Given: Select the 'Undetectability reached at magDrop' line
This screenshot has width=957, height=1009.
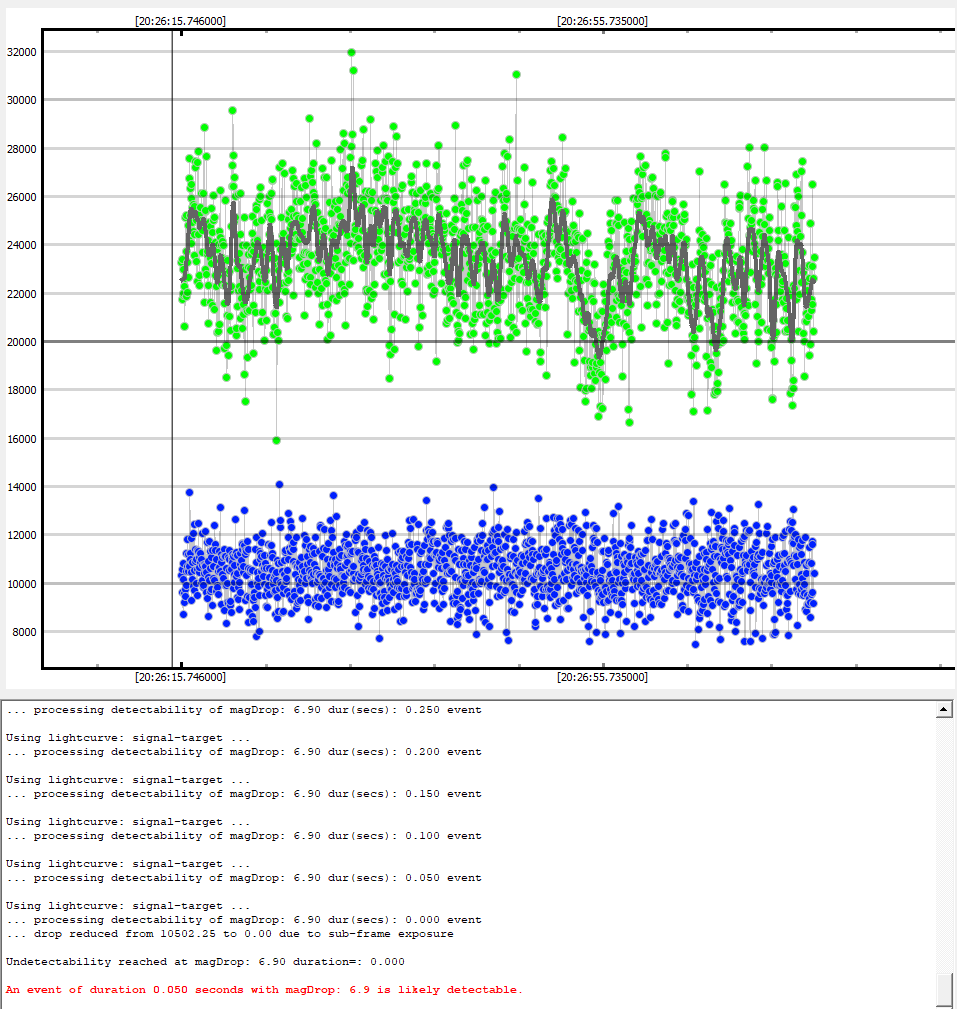Looking at the screenshot, I should tap(205, 962).
